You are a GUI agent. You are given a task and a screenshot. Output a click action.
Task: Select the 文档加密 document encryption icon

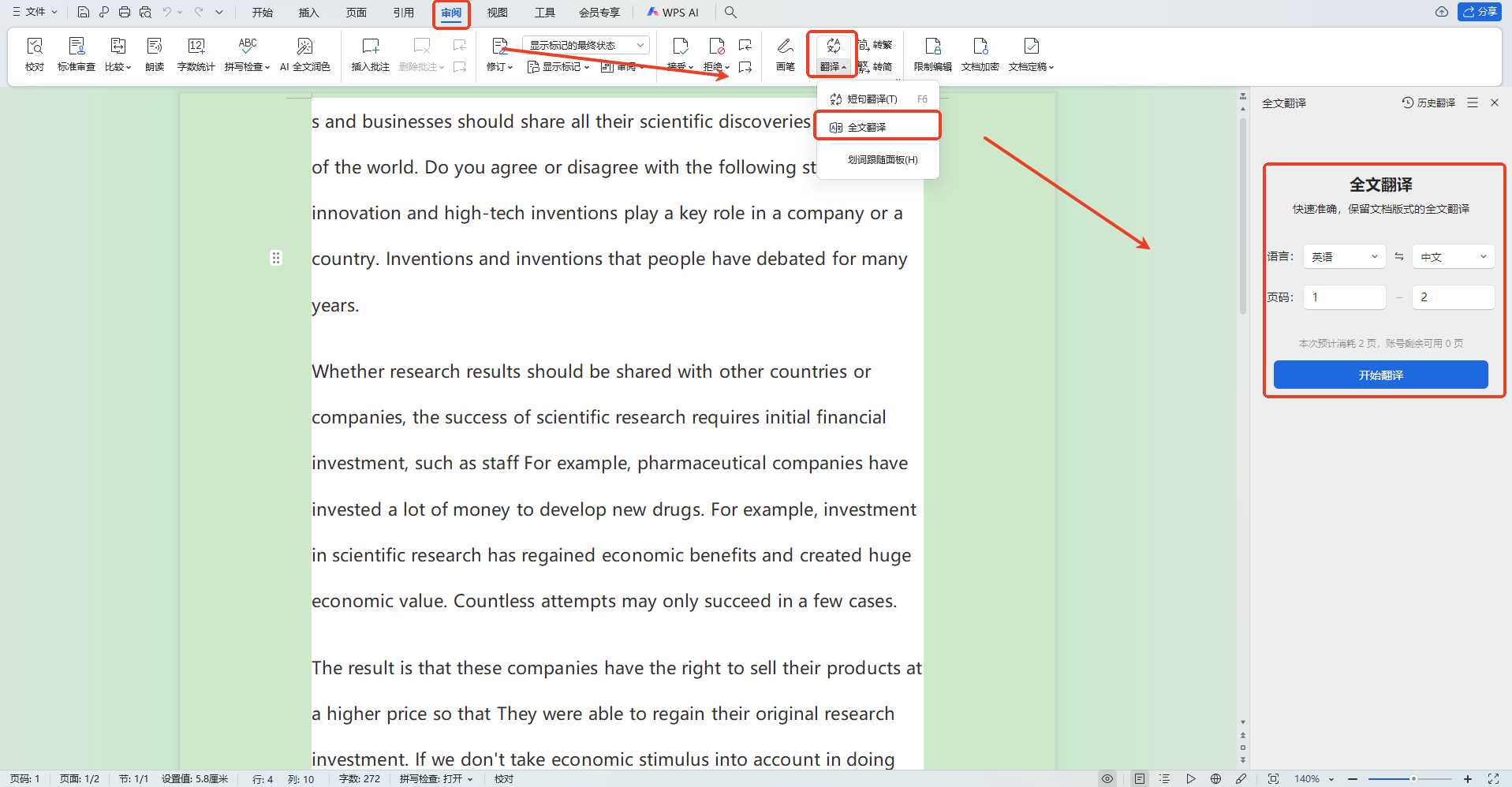[x=980, y=54]
